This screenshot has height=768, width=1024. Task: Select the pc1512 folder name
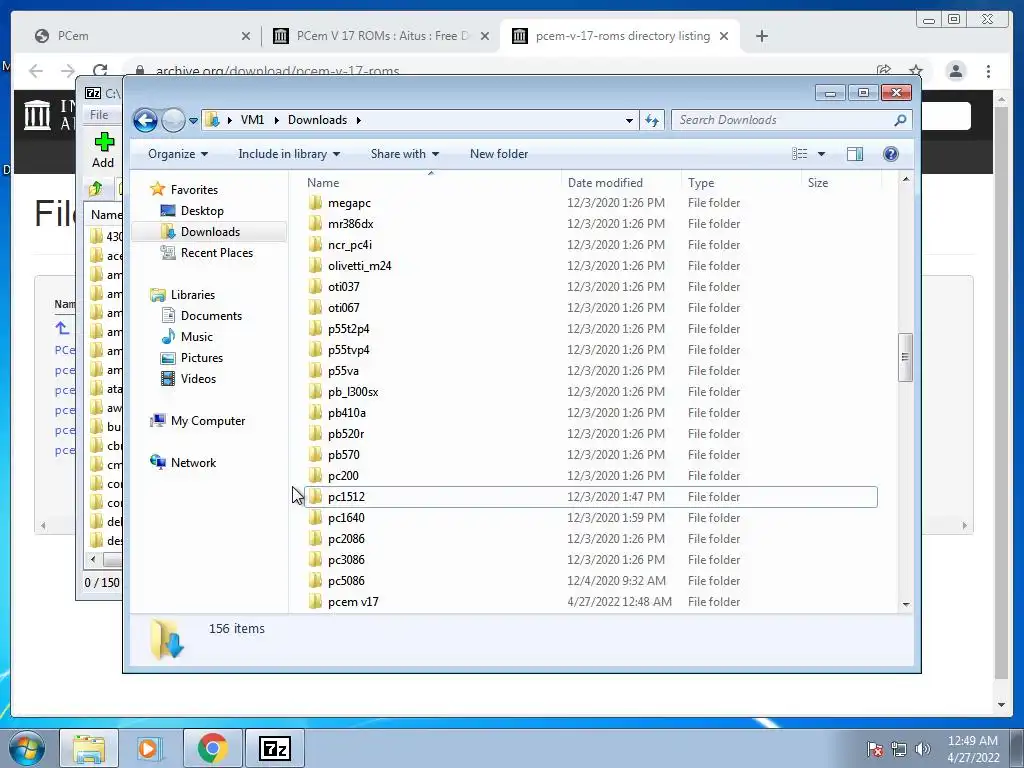346,497
